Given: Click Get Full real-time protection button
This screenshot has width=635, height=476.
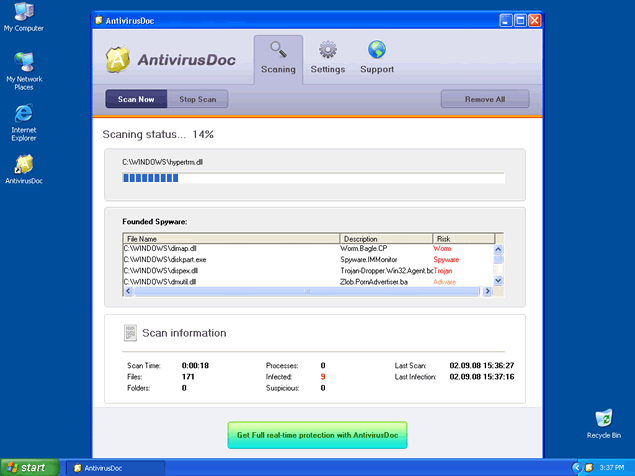Looking at the screenshot, I should click(x=316, y=436).
